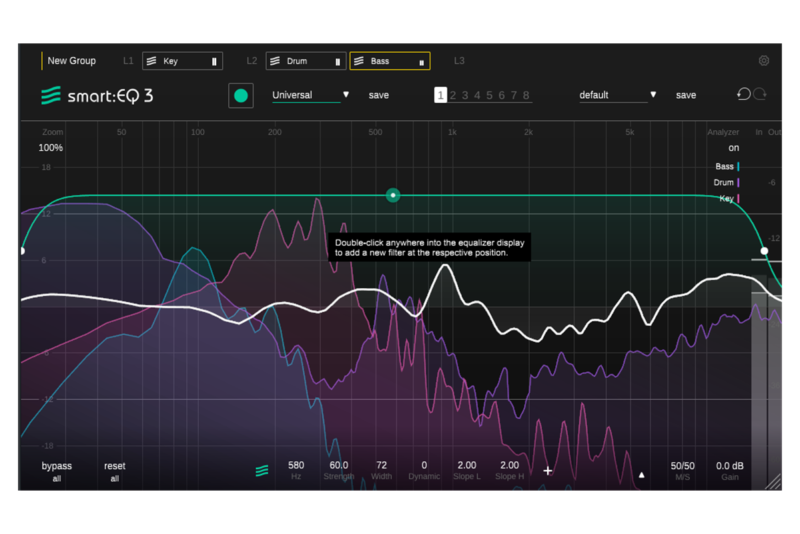Toggle the Analyzer on switch
Image resolution: width=800 pixels, height=534 pixels.
pyautogui.click(x=733, y=148)
